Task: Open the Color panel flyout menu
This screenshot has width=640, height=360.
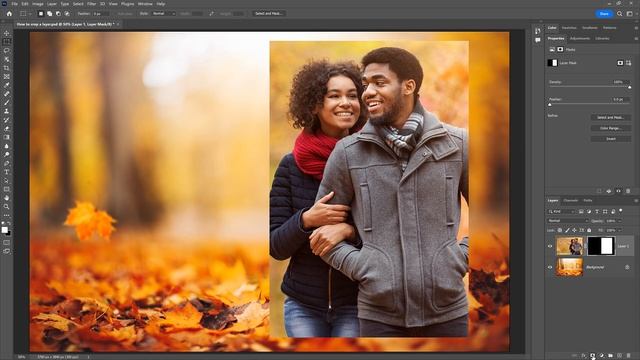Action: pyautogui.click(x=636, y=28)
